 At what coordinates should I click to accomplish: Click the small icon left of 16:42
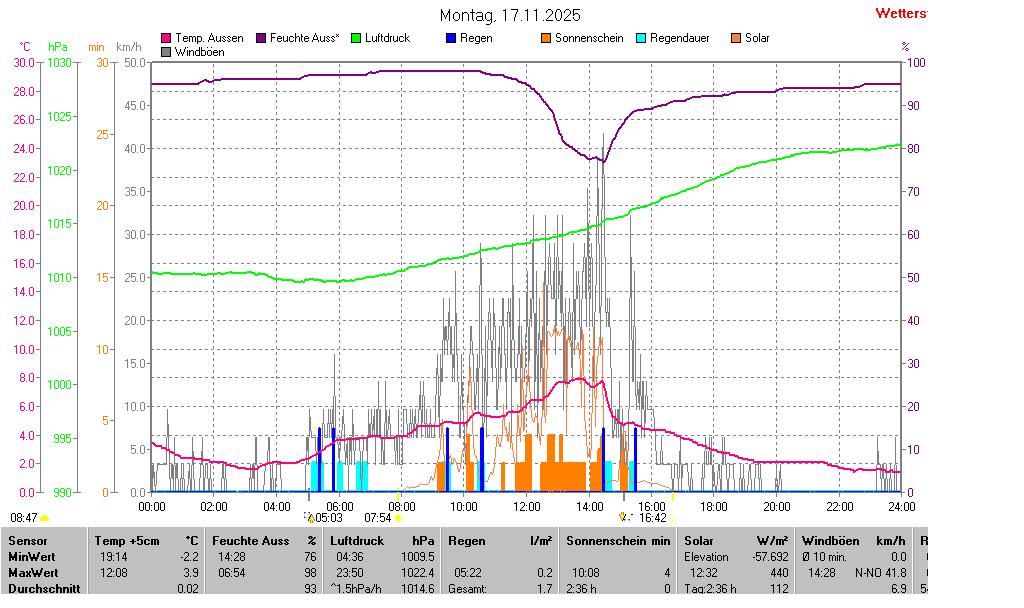click(x=624, y=517)
